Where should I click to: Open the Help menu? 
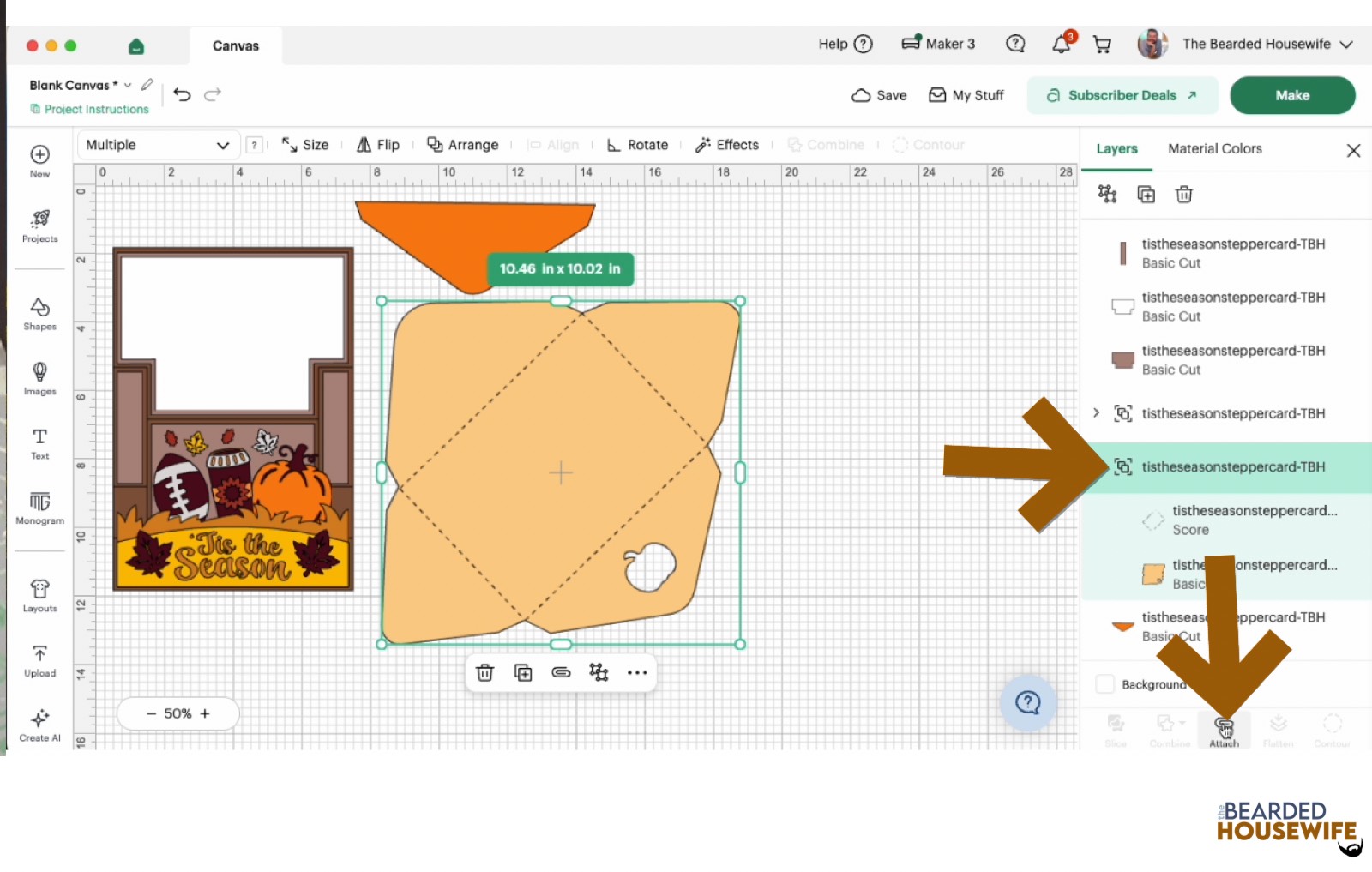pyautogui.click(x=845, y=44)
